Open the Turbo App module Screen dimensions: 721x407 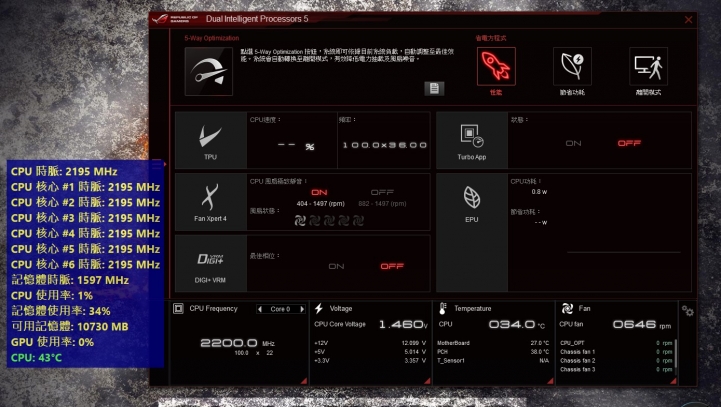pyautogui.click(x=472, y=140)
